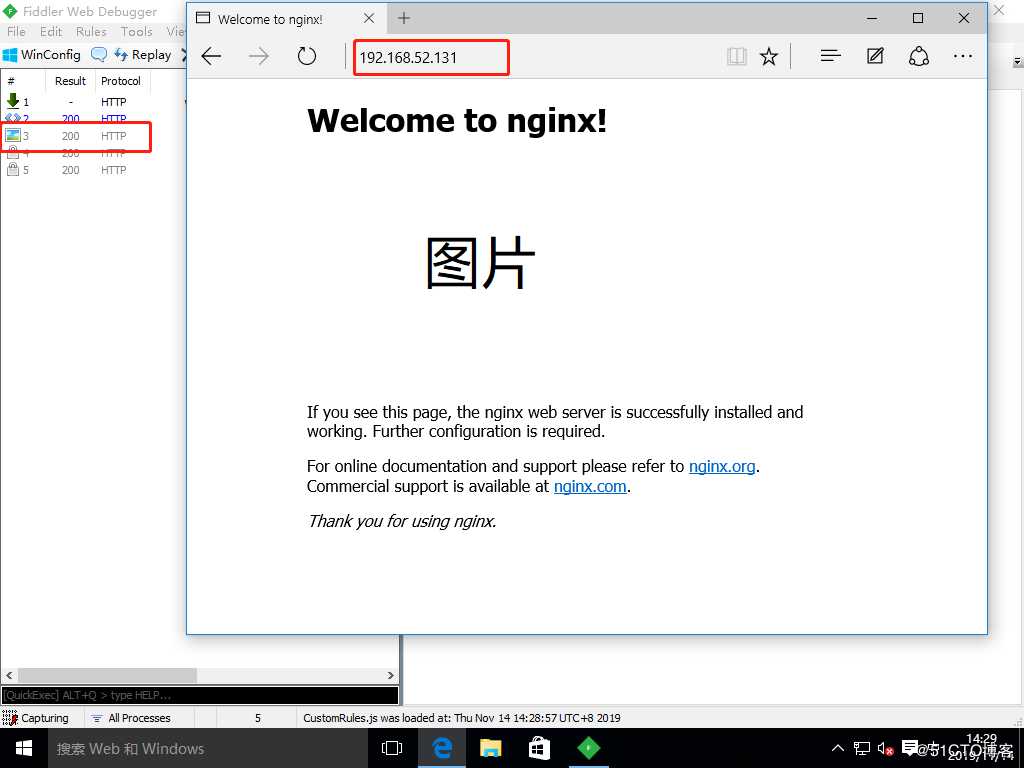Open File Explorer from taskbar
Screen dimensions: 1024x768
(490, 748)
